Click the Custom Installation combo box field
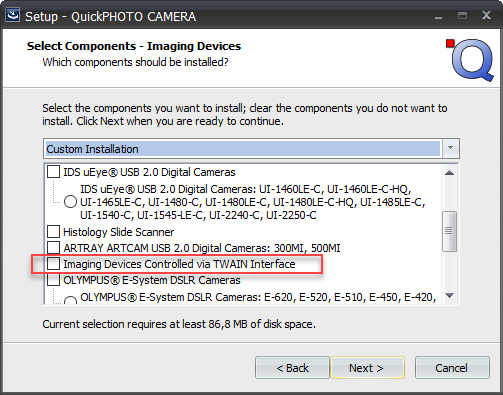 pos(251,148)
